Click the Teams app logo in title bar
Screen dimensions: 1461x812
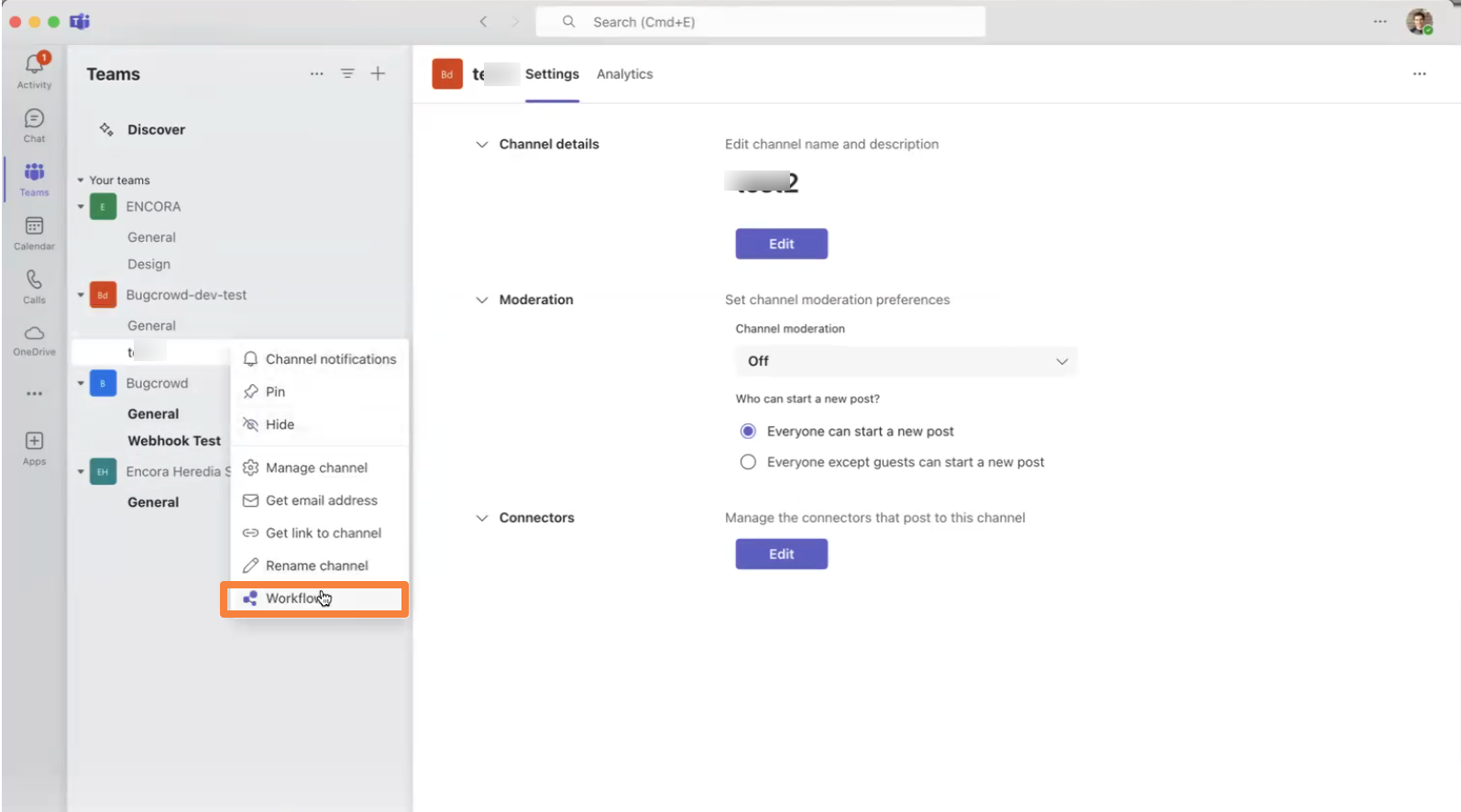click(x=80, y=21)
